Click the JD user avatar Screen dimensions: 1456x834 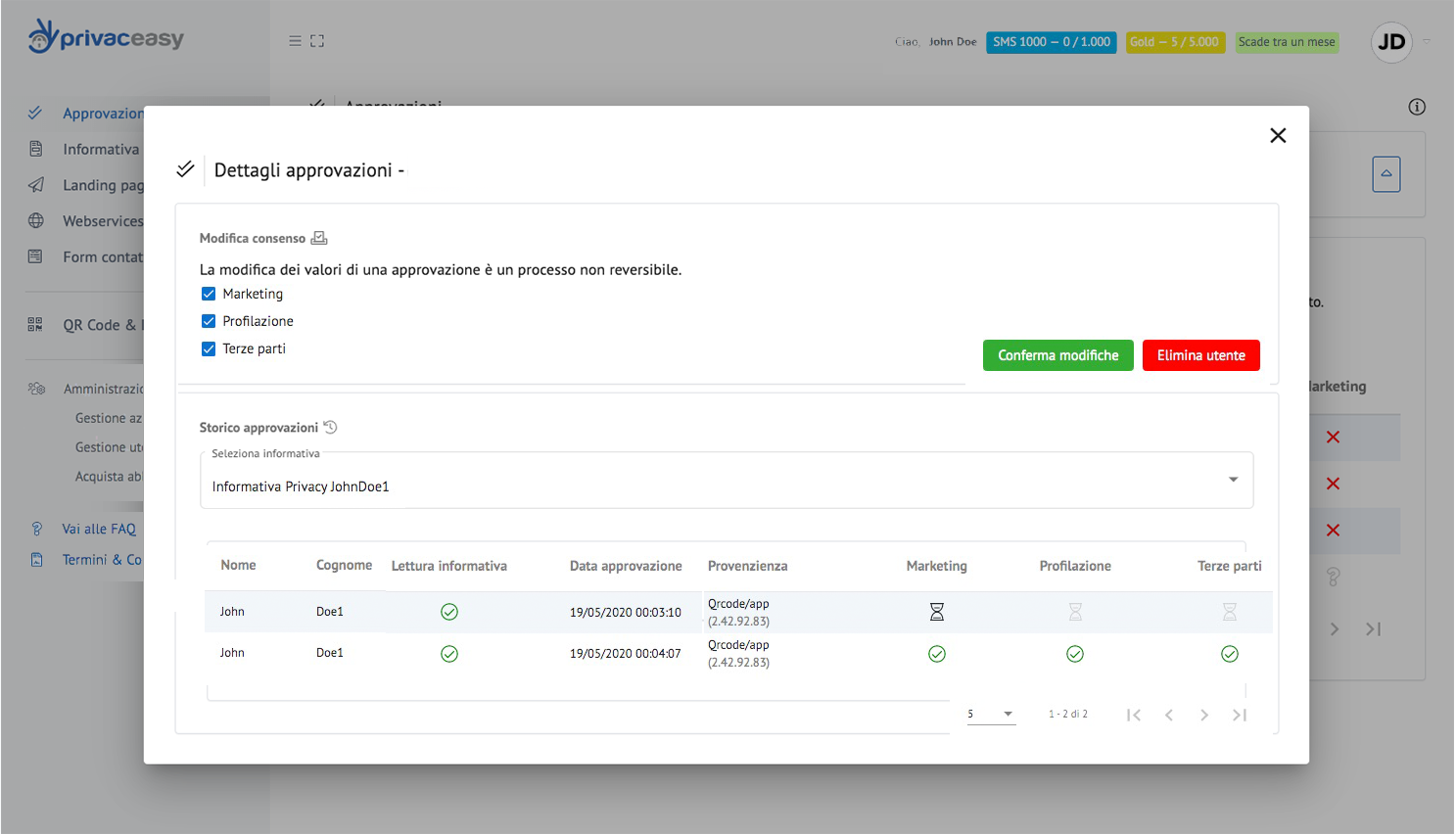(1391, 42)
